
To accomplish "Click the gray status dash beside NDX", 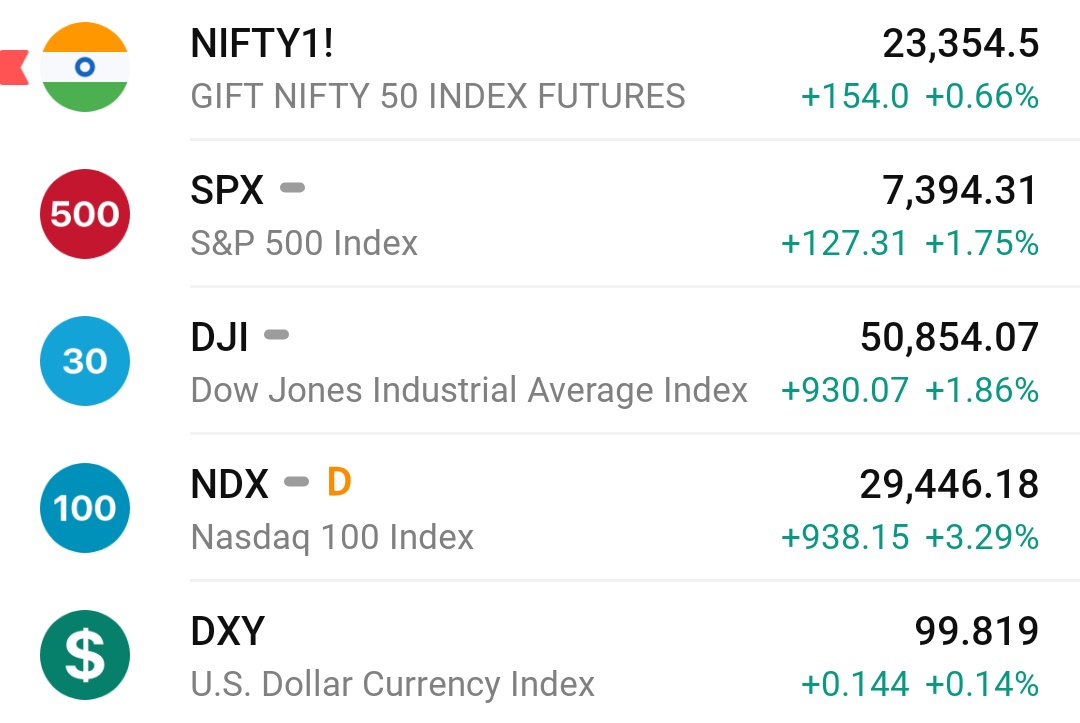I will pos(297,482).
